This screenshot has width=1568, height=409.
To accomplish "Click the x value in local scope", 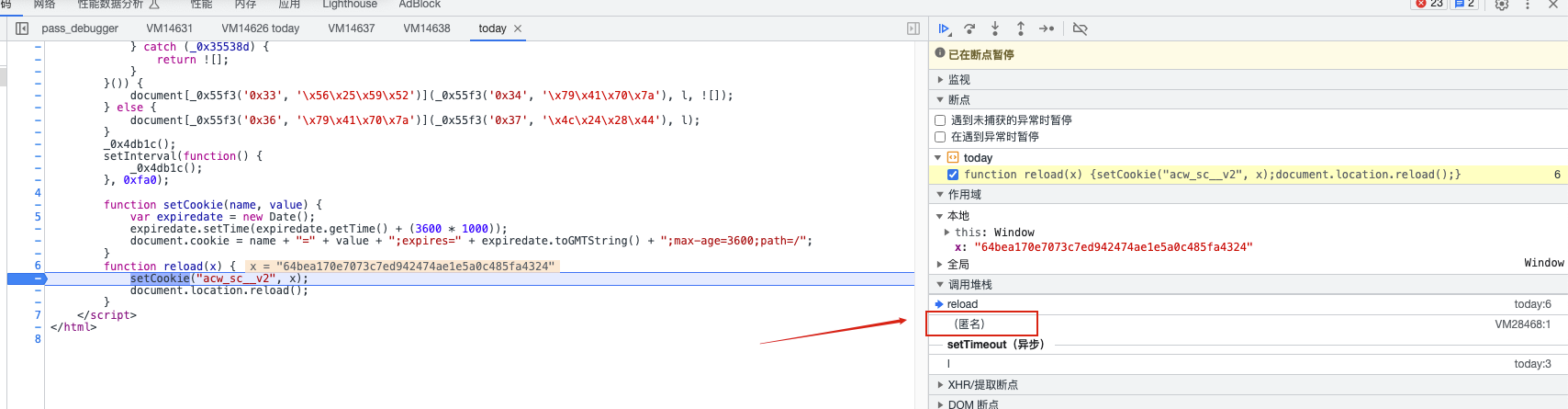I will click(x=1113, y=247).
